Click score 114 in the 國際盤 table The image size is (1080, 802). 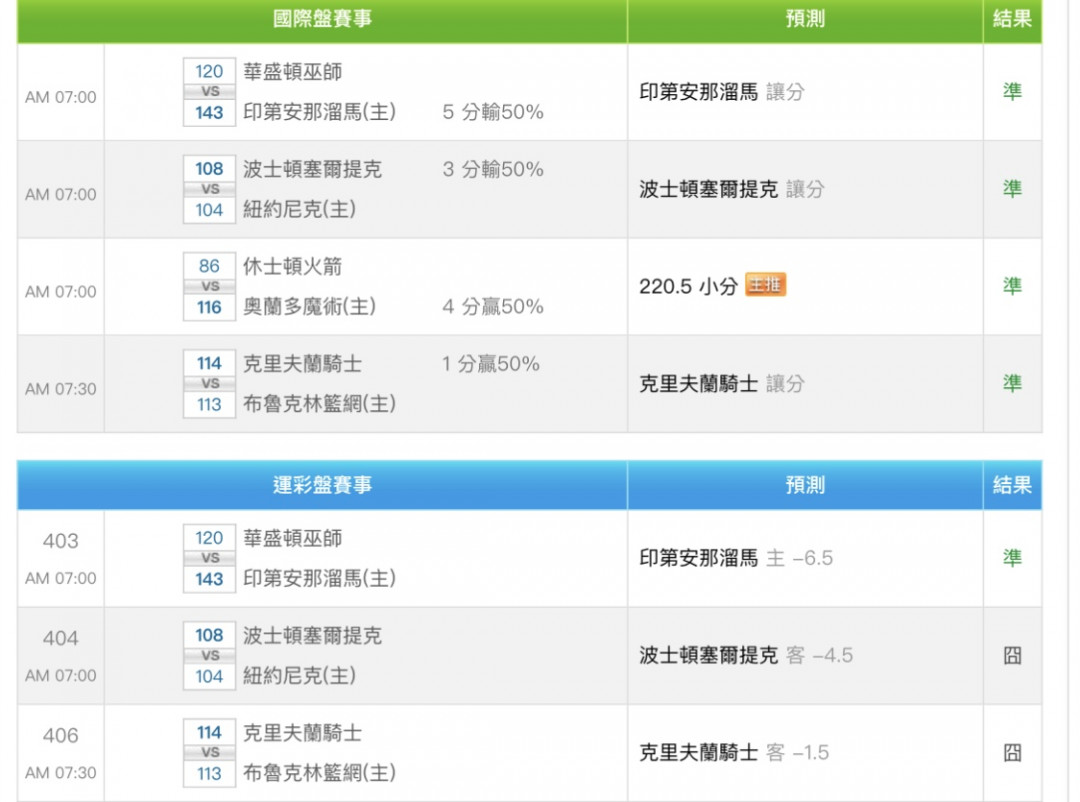pos(209,363)
